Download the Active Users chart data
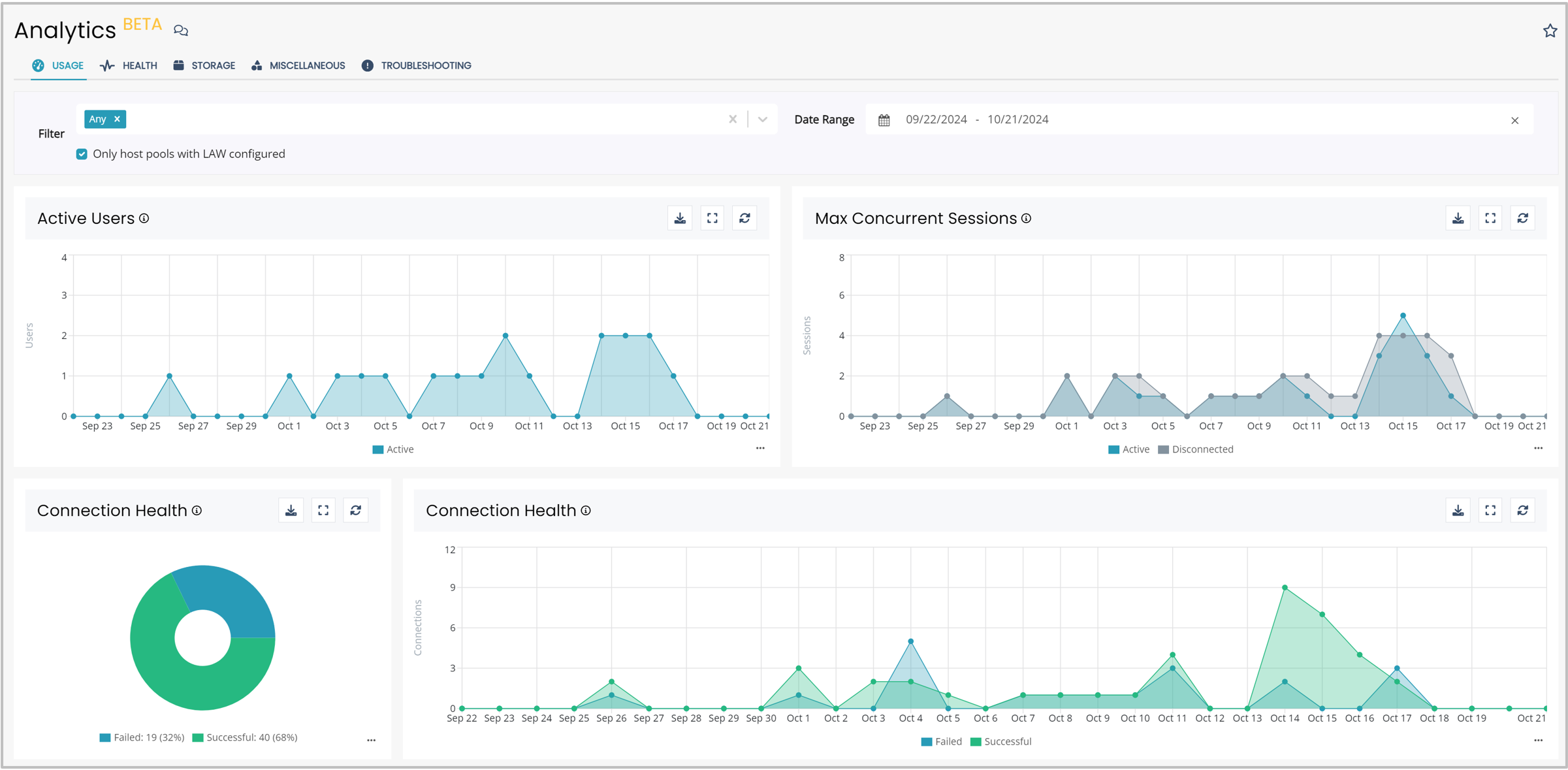 [x=680, y=218]
